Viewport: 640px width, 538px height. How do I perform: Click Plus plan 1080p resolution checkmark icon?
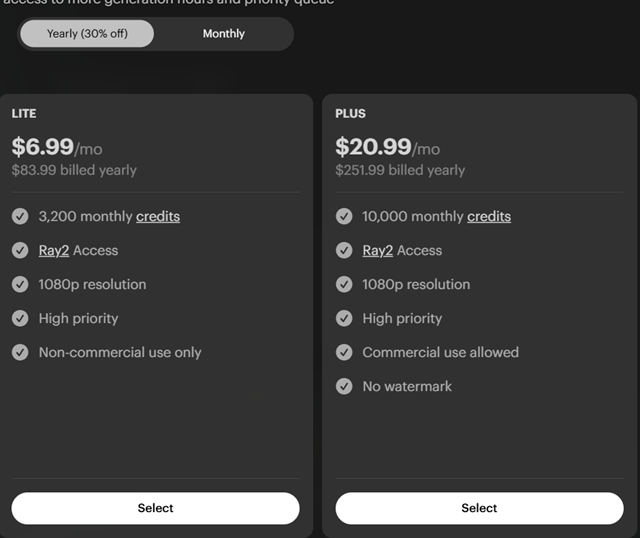344,284
